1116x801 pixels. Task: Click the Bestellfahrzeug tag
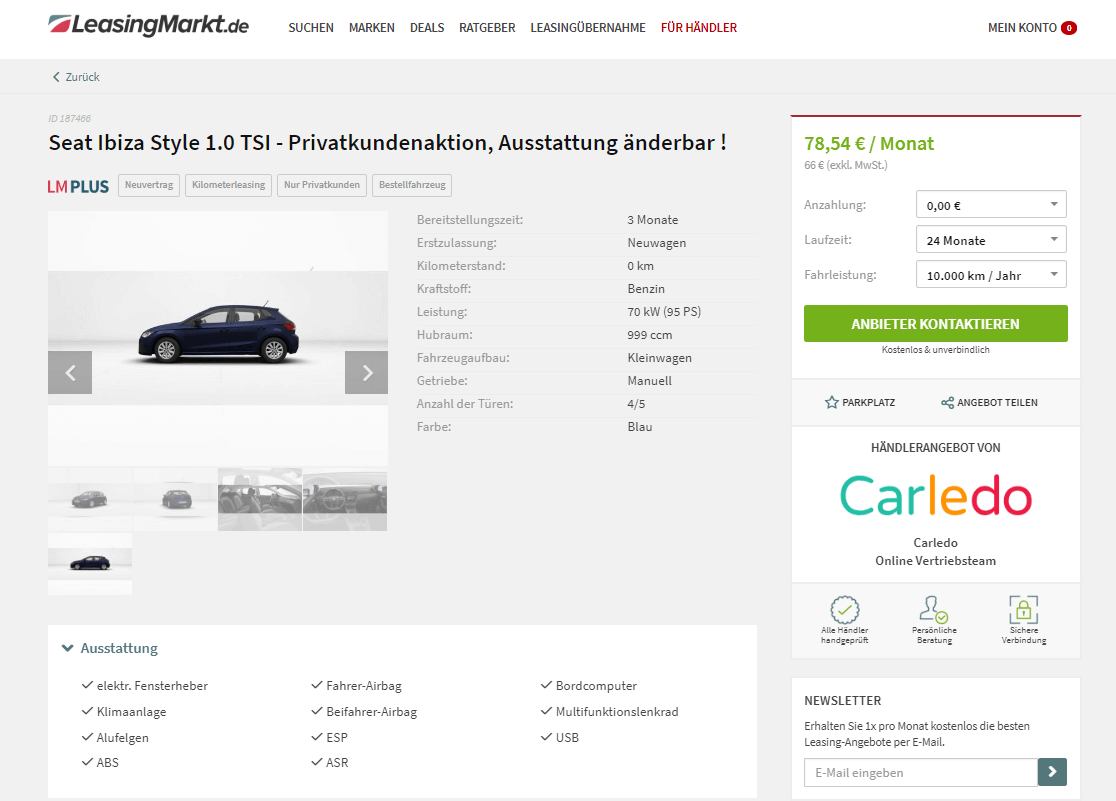click(x=412, y=185)
